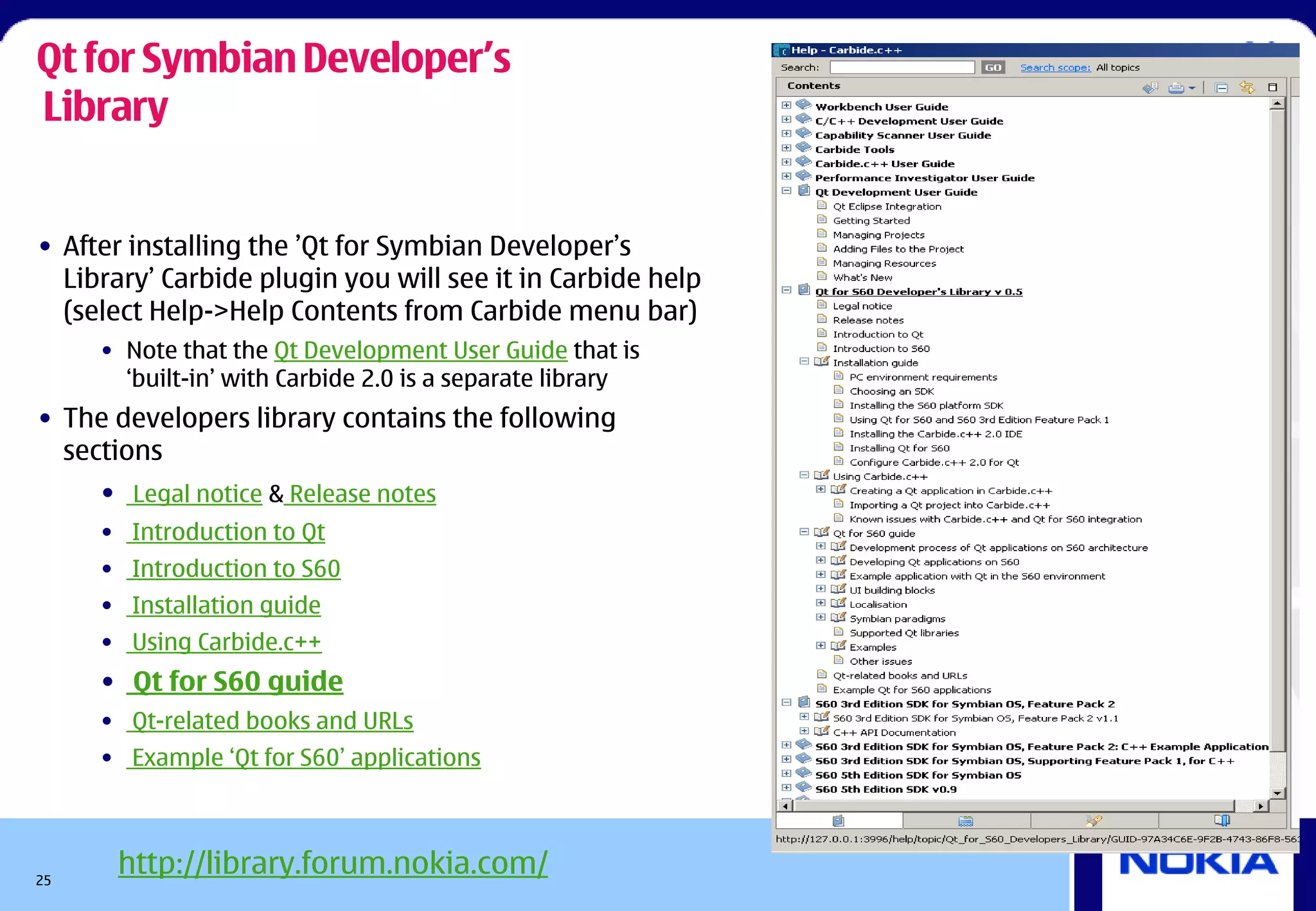The image size is (1316, 911).
Task: Collapse the Installation guide node
Action: click(804, 361)
